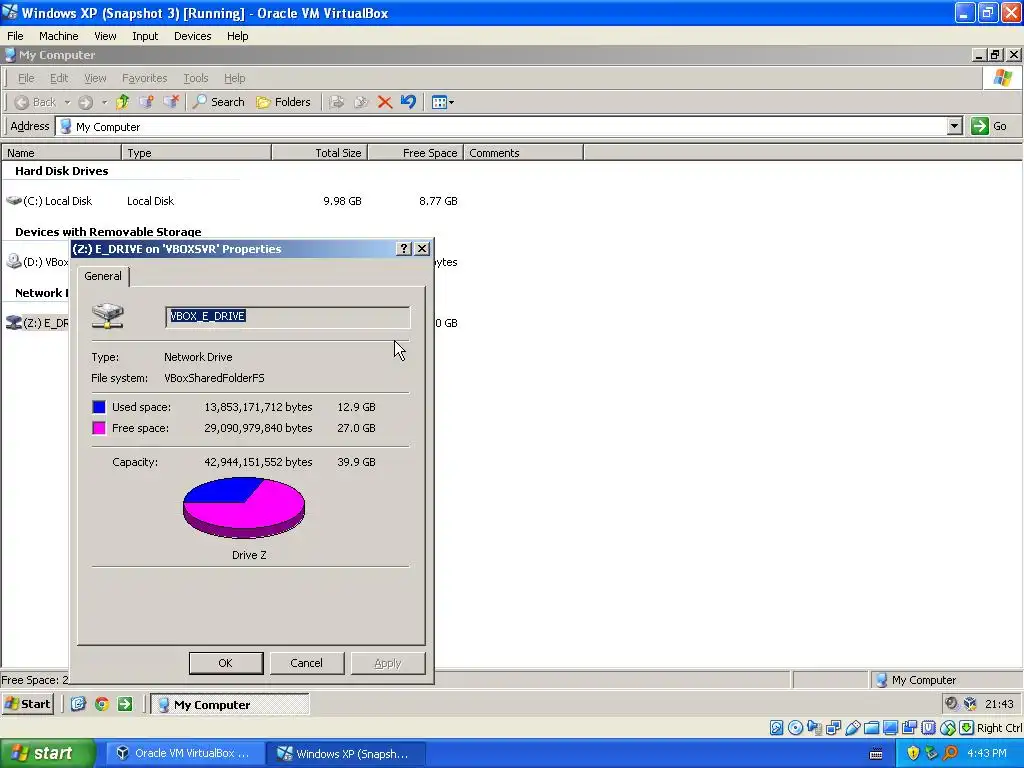The height and width of the screenshot is (768, 1024).
Task: Click the green Go button
Action: click(x=989, y=126)
